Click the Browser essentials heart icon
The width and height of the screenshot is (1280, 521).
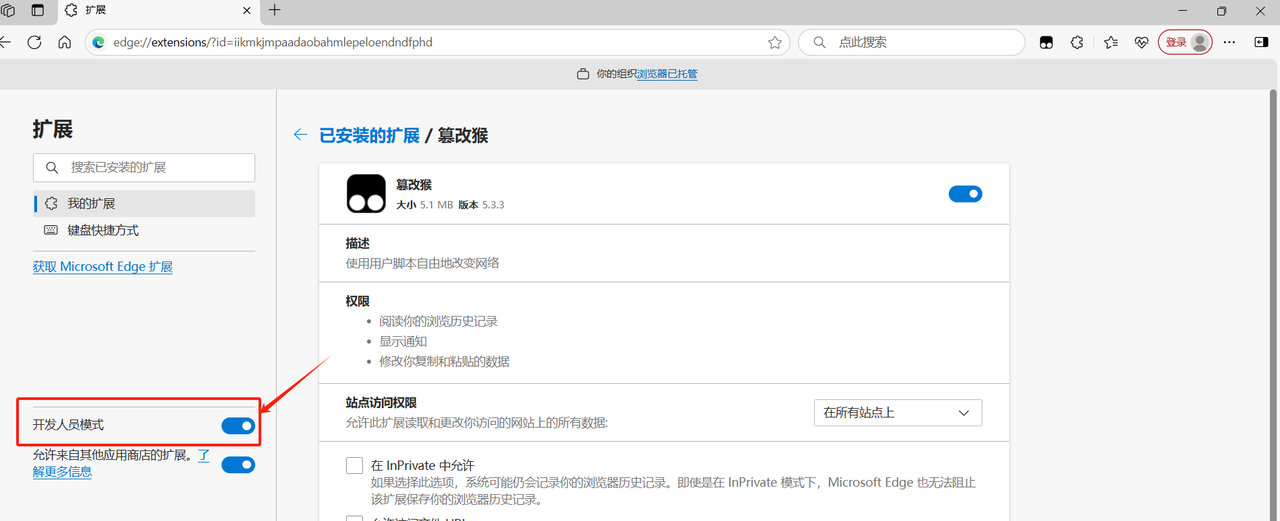point(1141,43)
